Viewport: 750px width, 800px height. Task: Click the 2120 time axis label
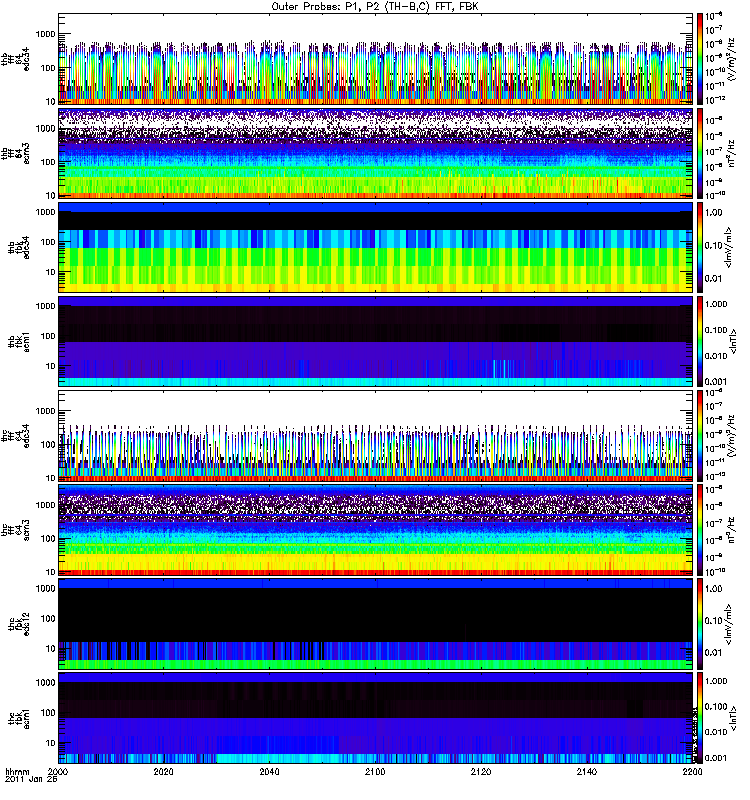pyautogui.click(x=481, y=772)
